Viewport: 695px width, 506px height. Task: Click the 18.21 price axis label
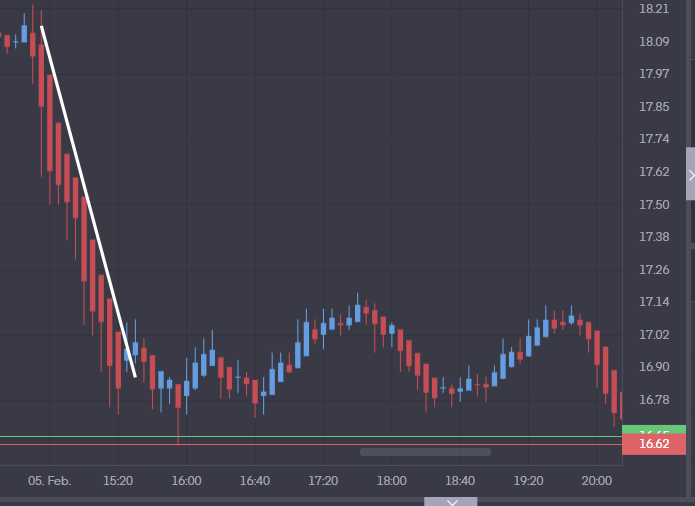(654, 9)
